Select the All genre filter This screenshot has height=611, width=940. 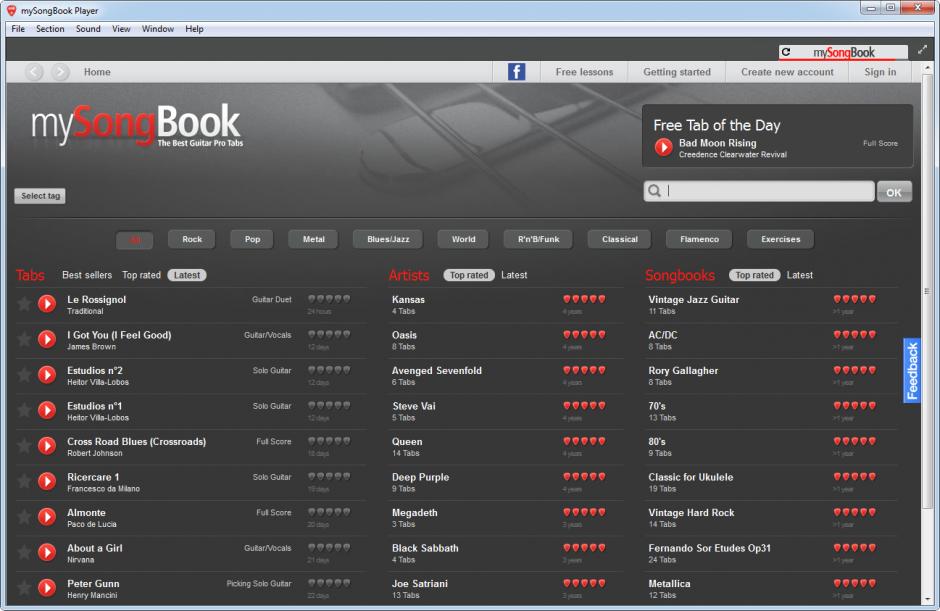point(135,240)
